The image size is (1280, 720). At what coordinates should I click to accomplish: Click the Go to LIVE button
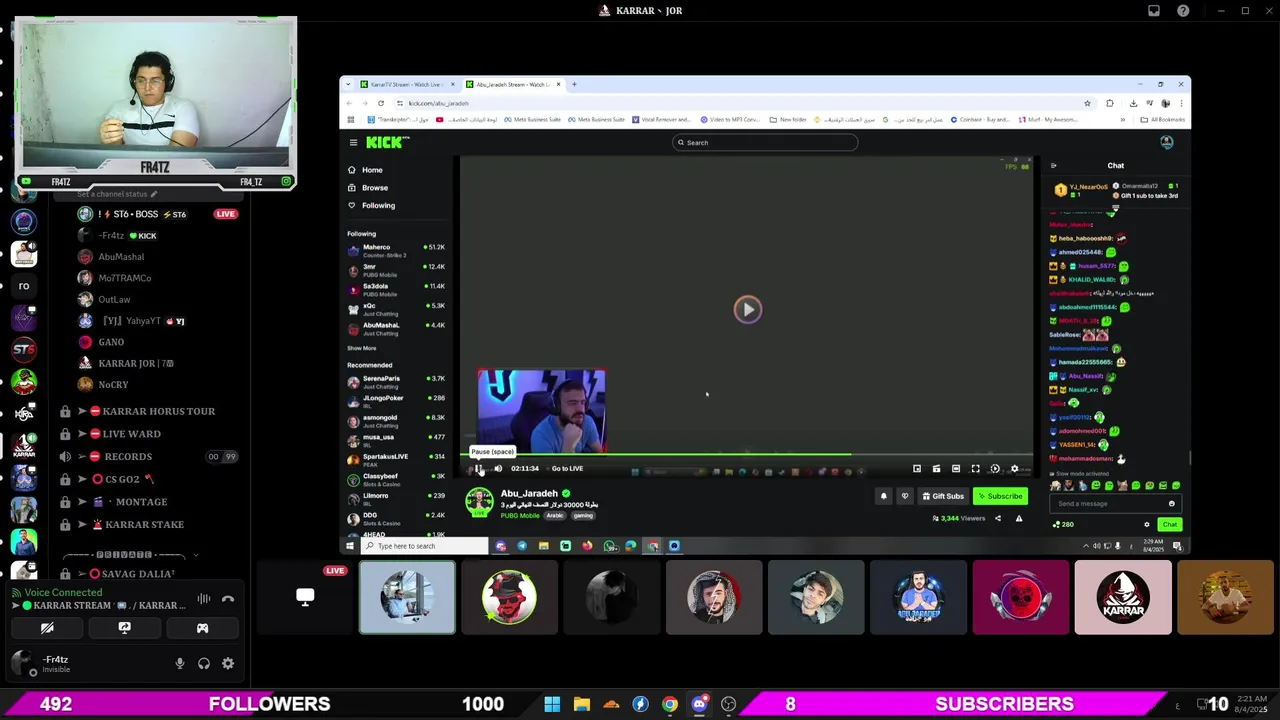click(567, 468)
